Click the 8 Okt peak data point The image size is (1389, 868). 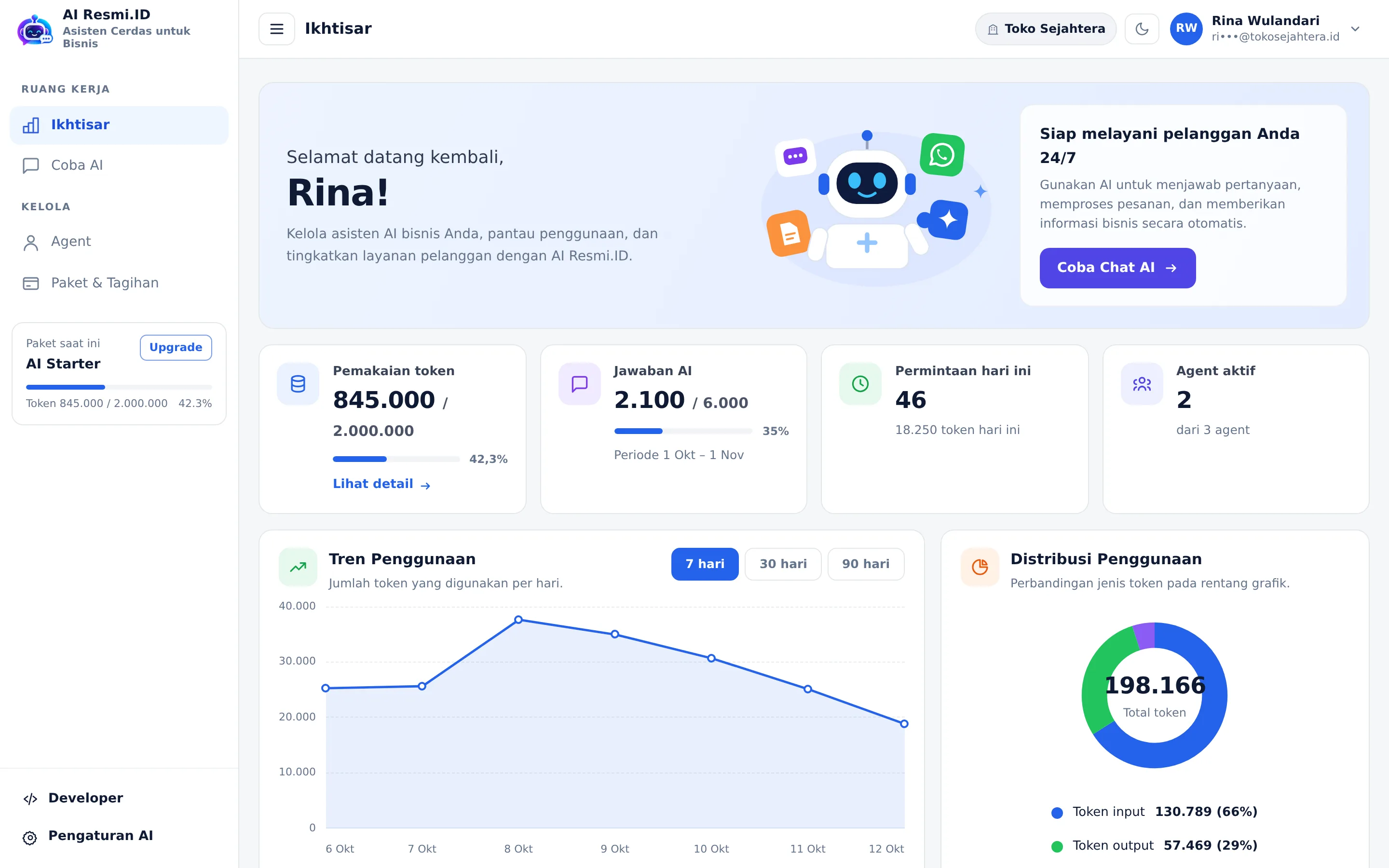(x=518, y=620)
